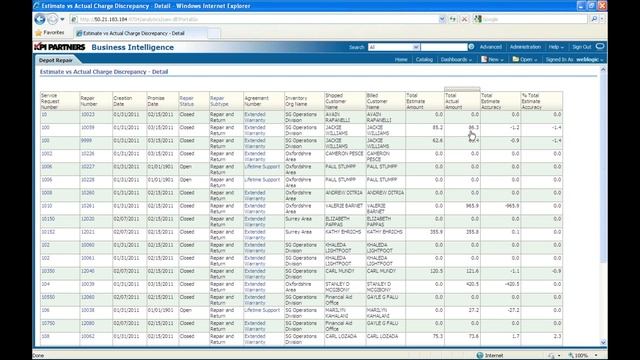The width and height of the screenshot is (640, 360).
Task: Open service request number 1002 link
Action: 47,154
